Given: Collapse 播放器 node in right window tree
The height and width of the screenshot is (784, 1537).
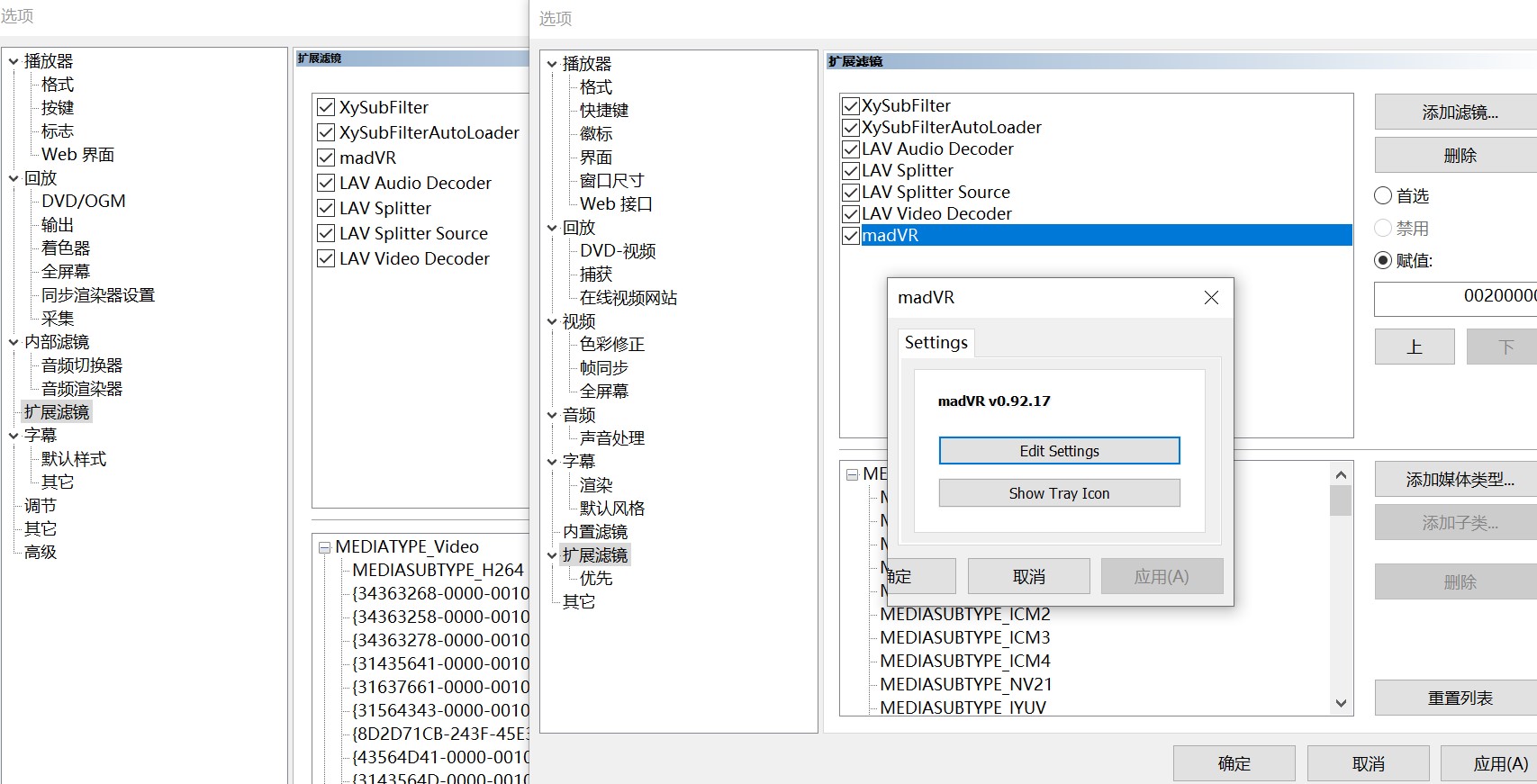Looking at the screenshot, I should [x=552, y=64].
